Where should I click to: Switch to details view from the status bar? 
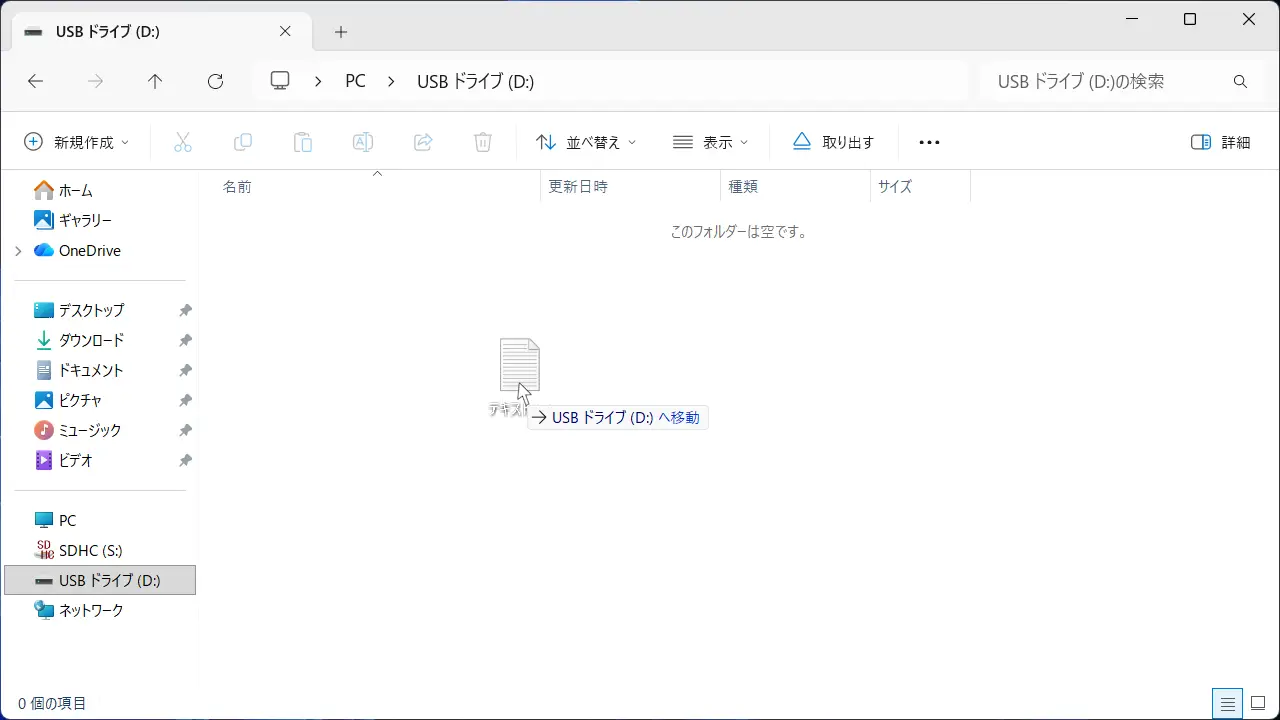[x=1228, y=703]
